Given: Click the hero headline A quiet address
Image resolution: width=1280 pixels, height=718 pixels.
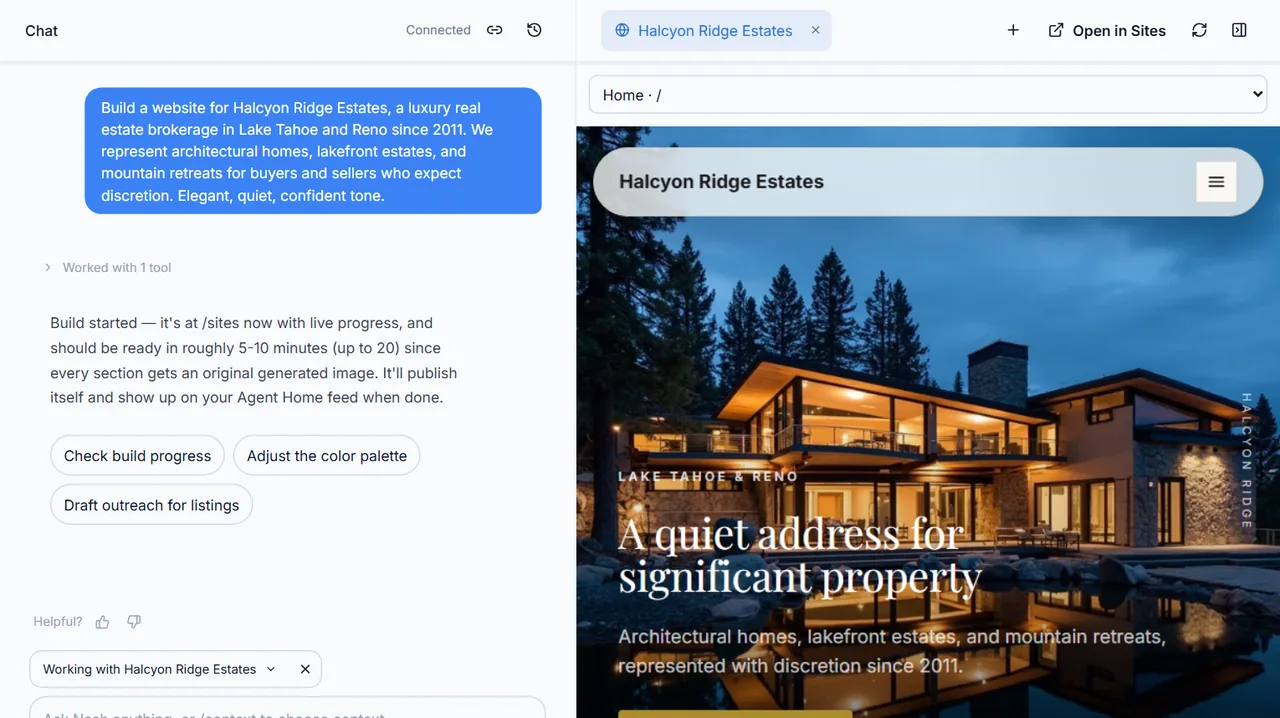Looking at the screenshot, I should point(800,555).
